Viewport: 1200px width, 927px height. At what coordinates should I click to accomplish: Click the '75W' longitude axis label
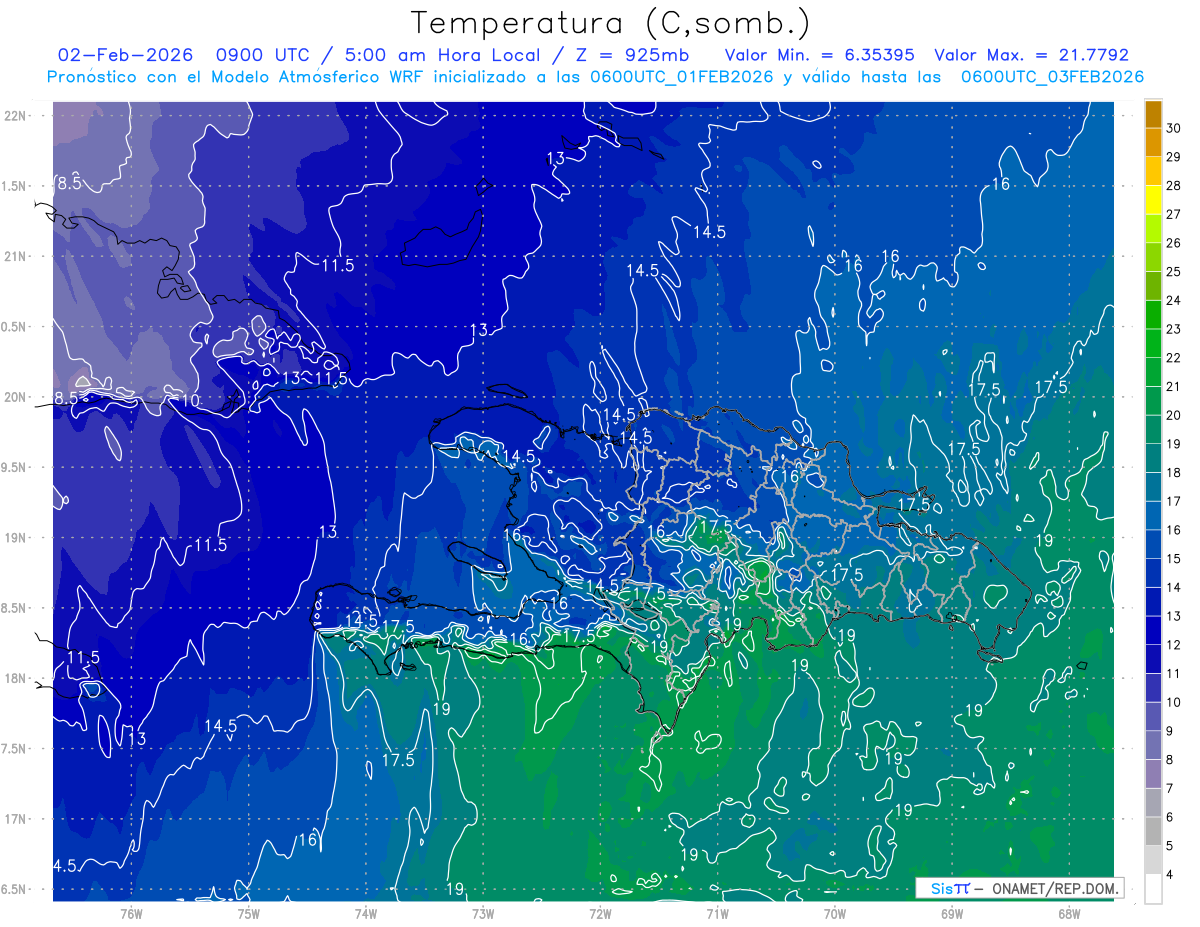click(x=249, y=914)
